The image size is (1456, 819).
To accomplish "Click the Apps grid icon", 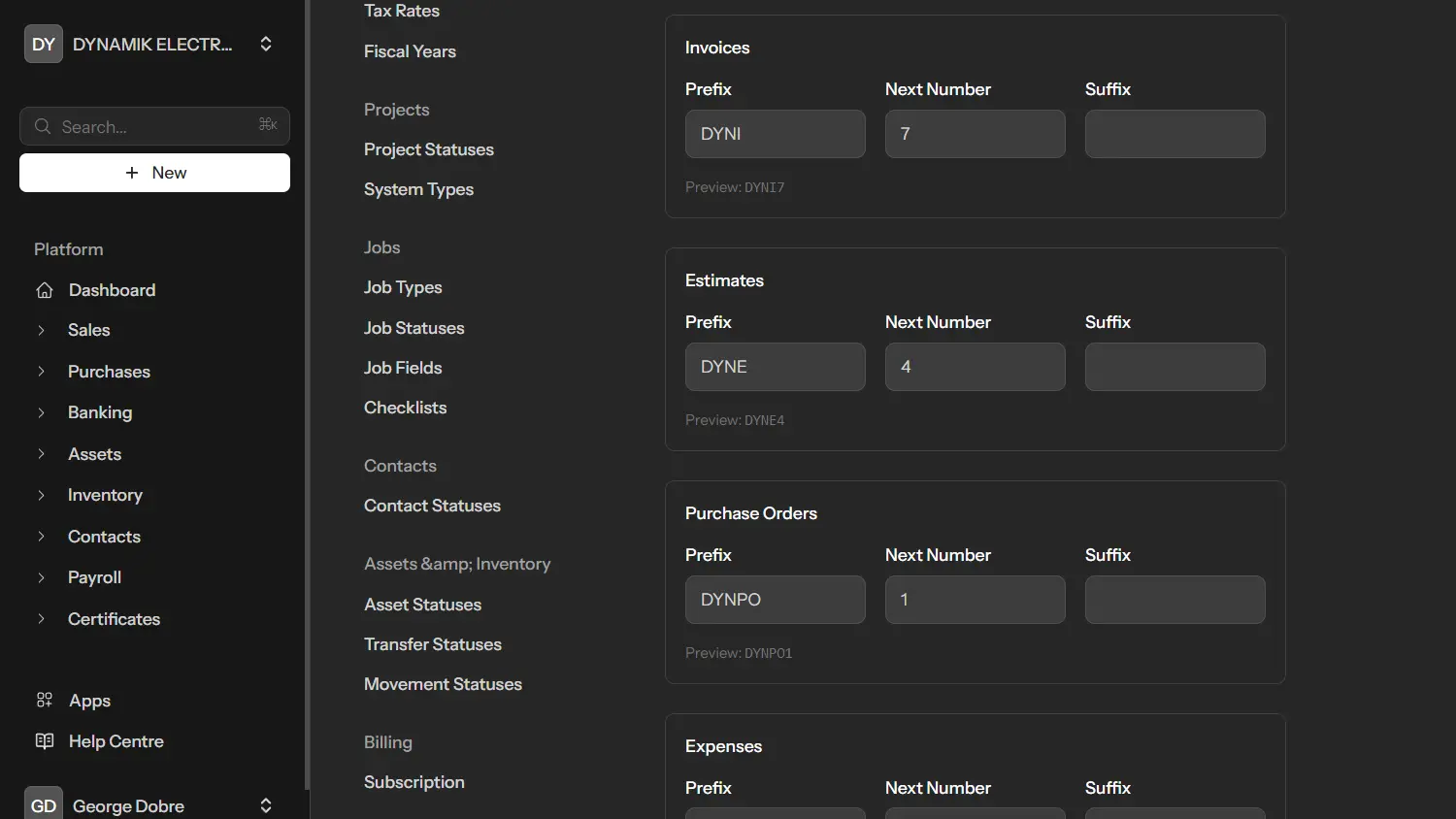I will pyautogui.click(x=45, y=700).
